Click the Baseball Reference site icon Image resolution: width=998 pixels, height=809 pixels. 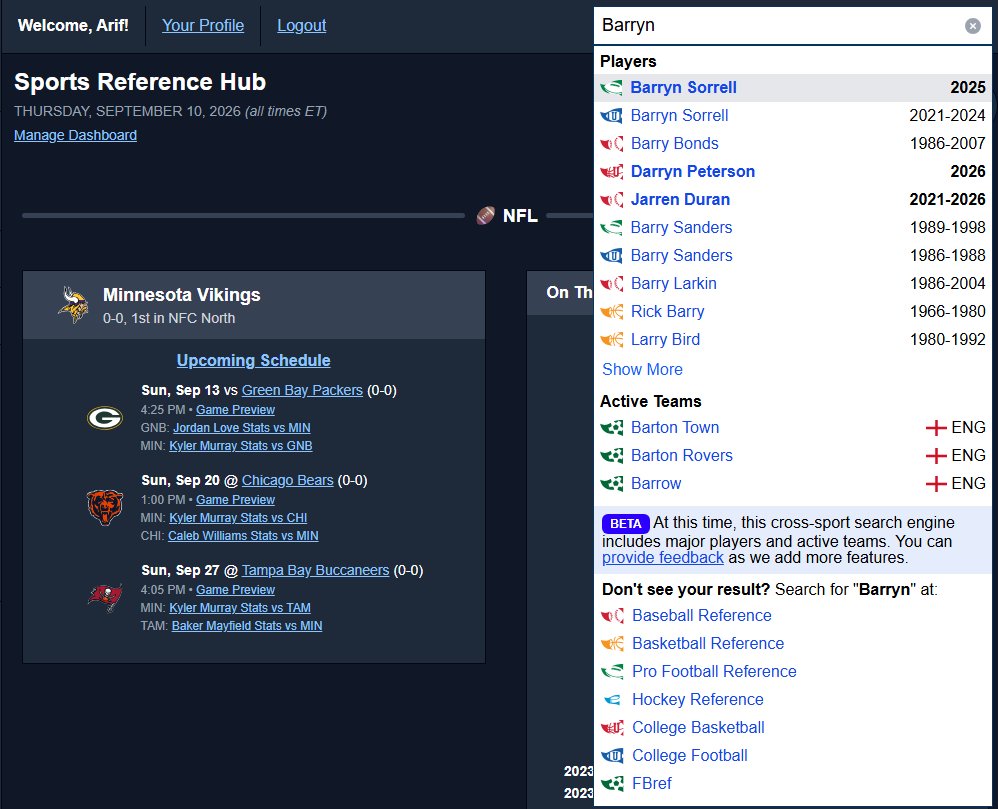[x=612, y=616]
